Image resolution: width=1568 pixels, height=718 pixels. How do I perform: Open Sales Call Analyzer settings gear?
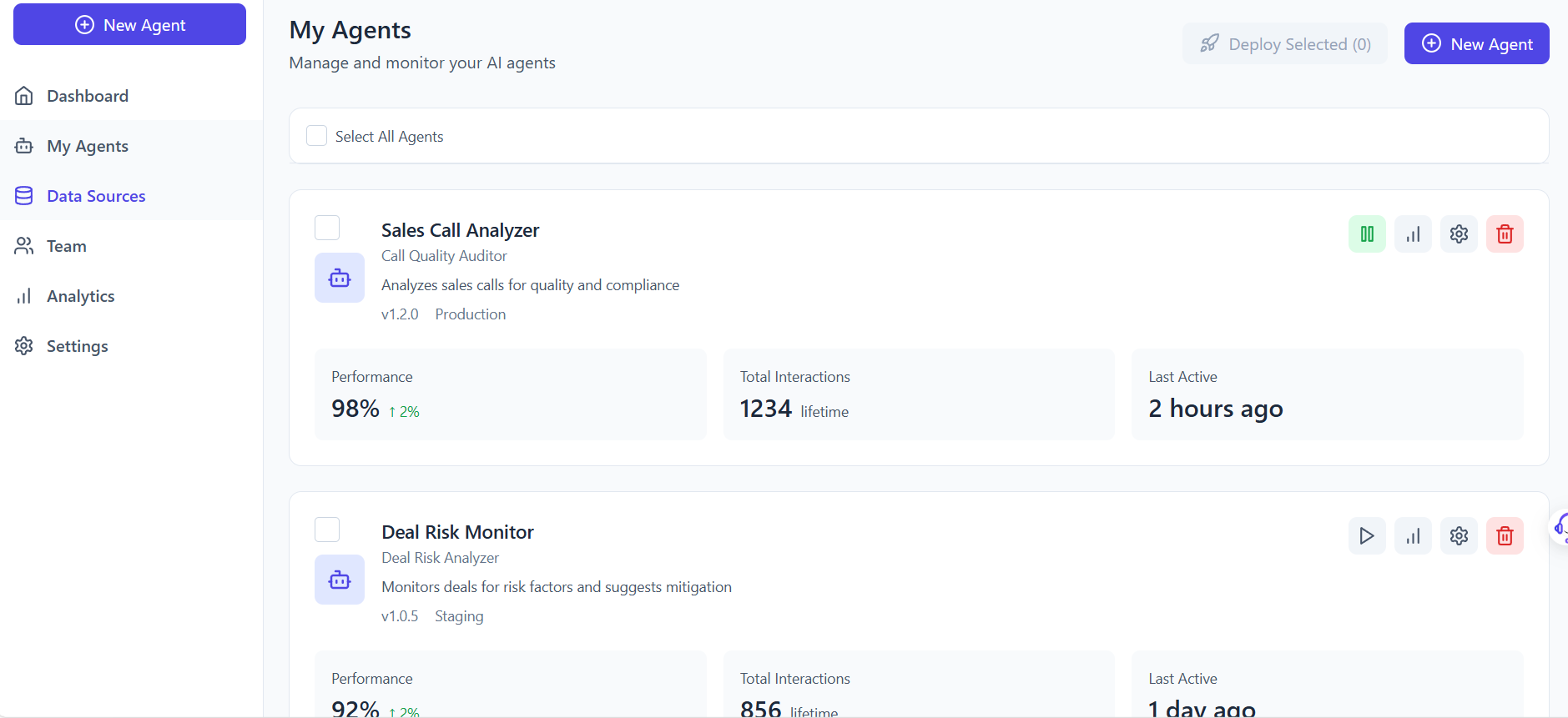tap(1458, 234)
